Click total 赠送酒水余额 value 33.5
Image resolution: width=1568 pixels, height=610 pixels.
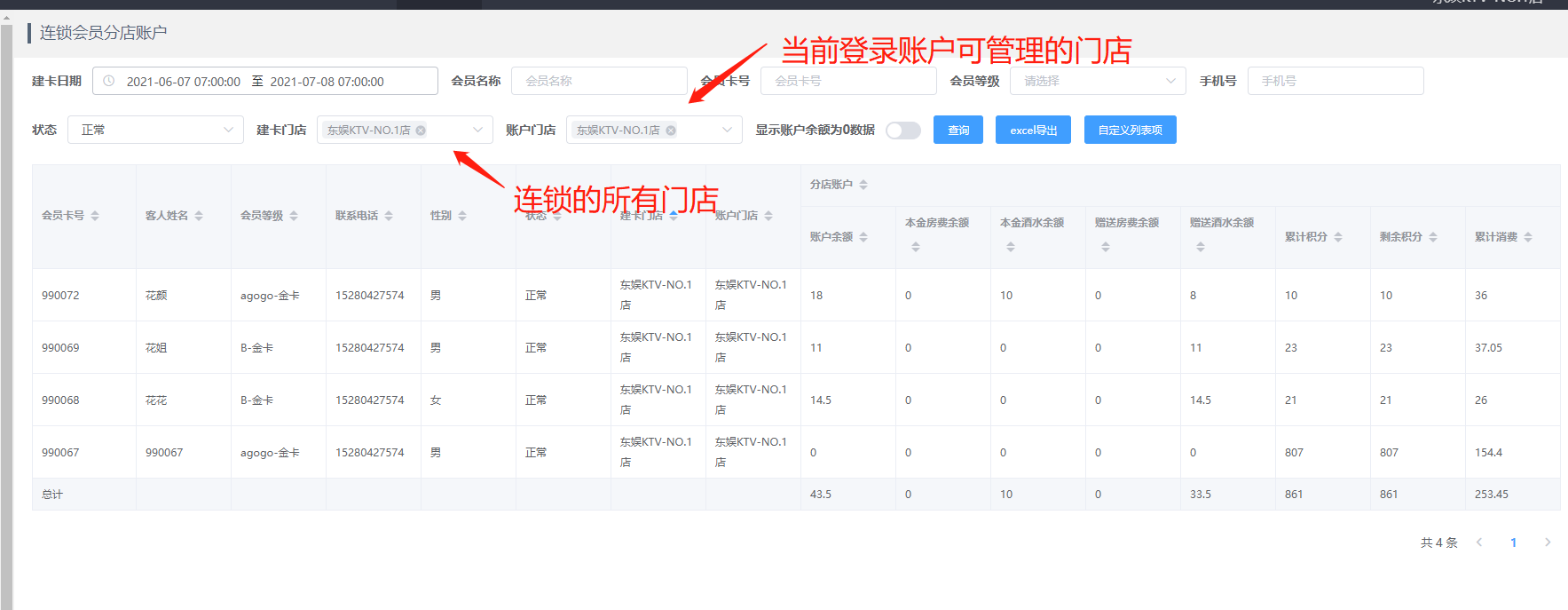(x=1201, y=495)
